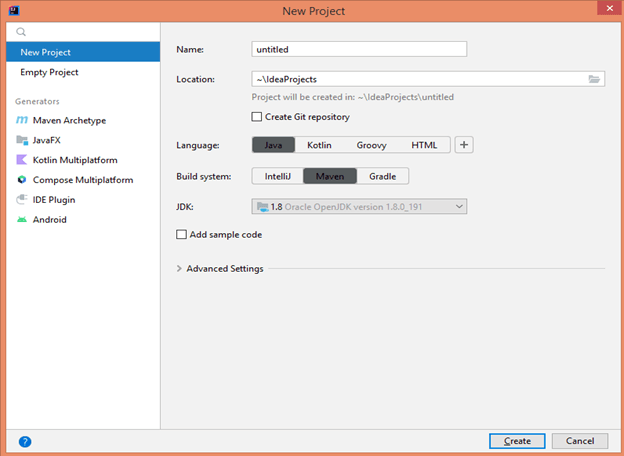Tick the Add sample code checkbox
Screen dimensions: 624x456
click(181, 234)
